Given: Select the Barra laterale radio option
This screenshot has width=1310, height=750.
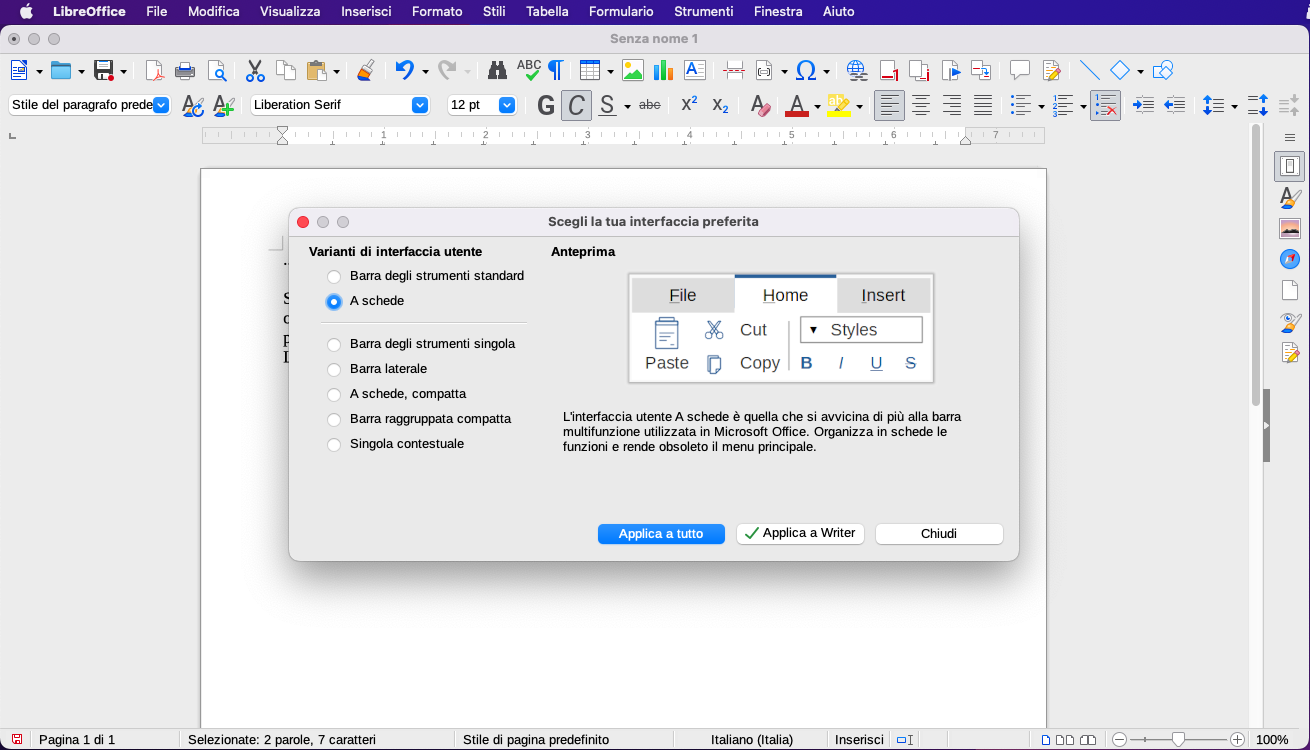Looking at the screenshot, I should click(334, 369).
